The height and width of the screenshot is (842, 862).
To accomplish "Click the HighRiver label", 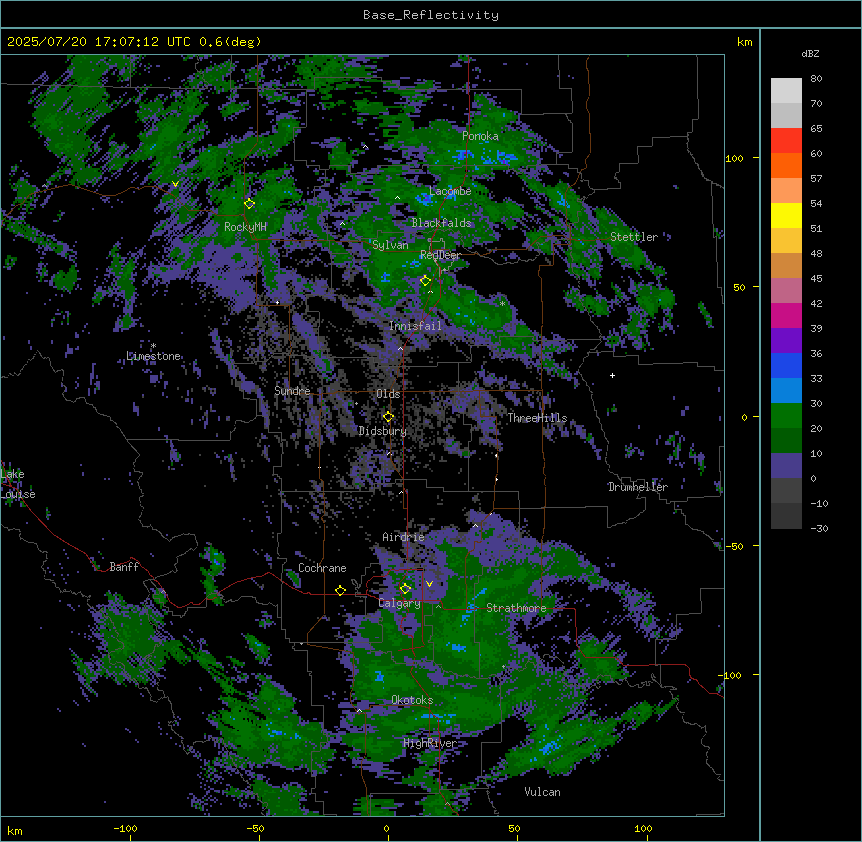I will click(x=430, y=744).
